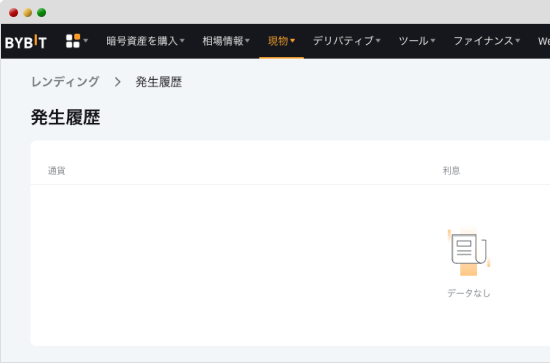Go back to レンディング breadcrumb
This screenshot has width=550, height=363.
[65, 82]
